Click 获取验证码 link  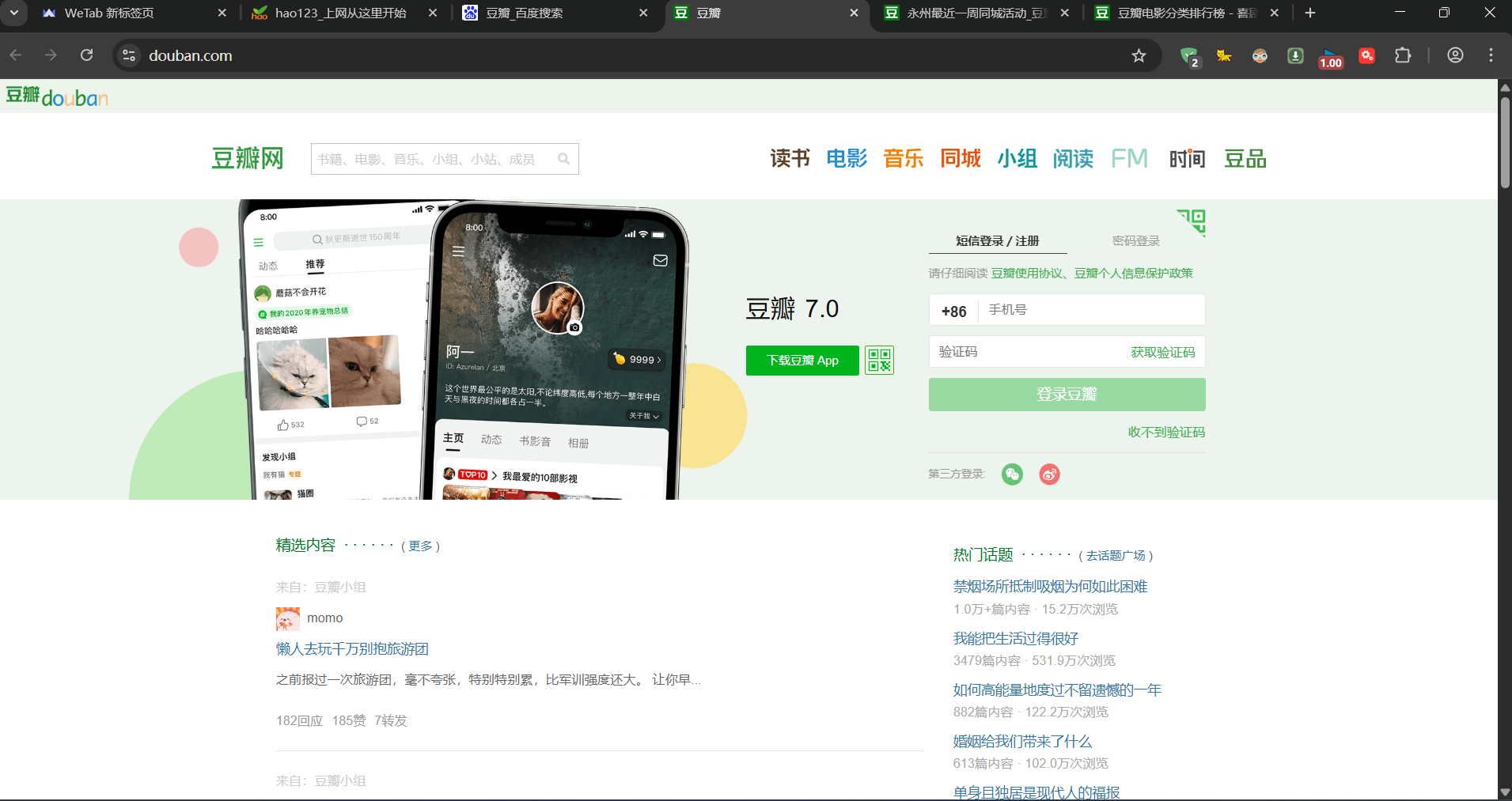[x=1162, y=353]
